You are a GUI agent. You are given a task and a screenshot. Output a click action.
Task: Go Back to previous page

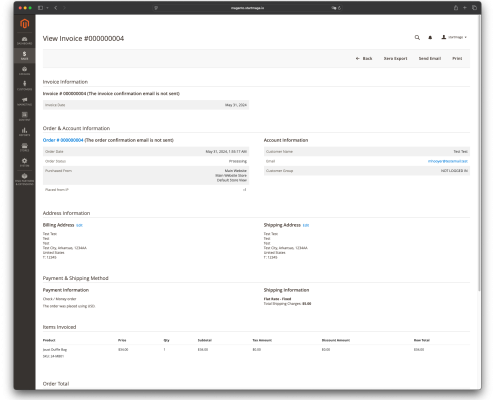click(364, 58)
